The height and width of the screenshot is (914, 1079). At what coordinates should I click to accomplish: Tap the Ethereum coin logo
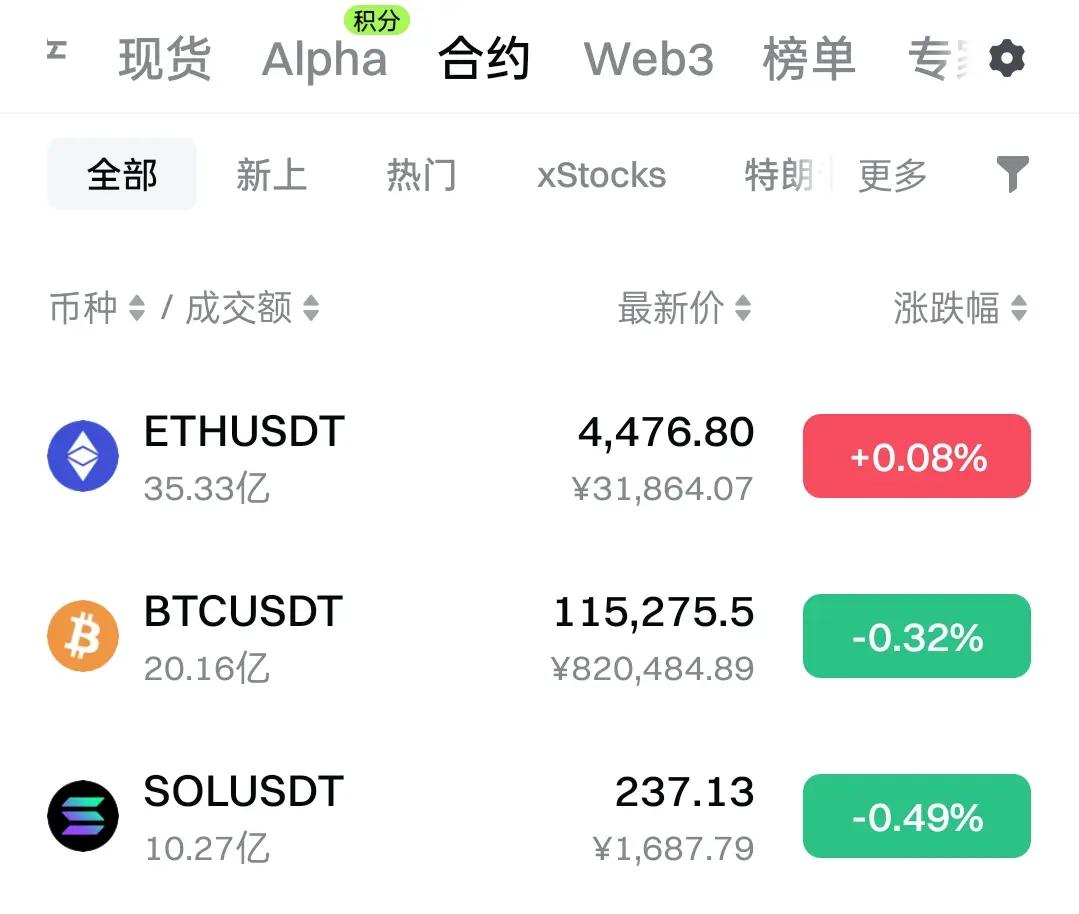(83, 456)
